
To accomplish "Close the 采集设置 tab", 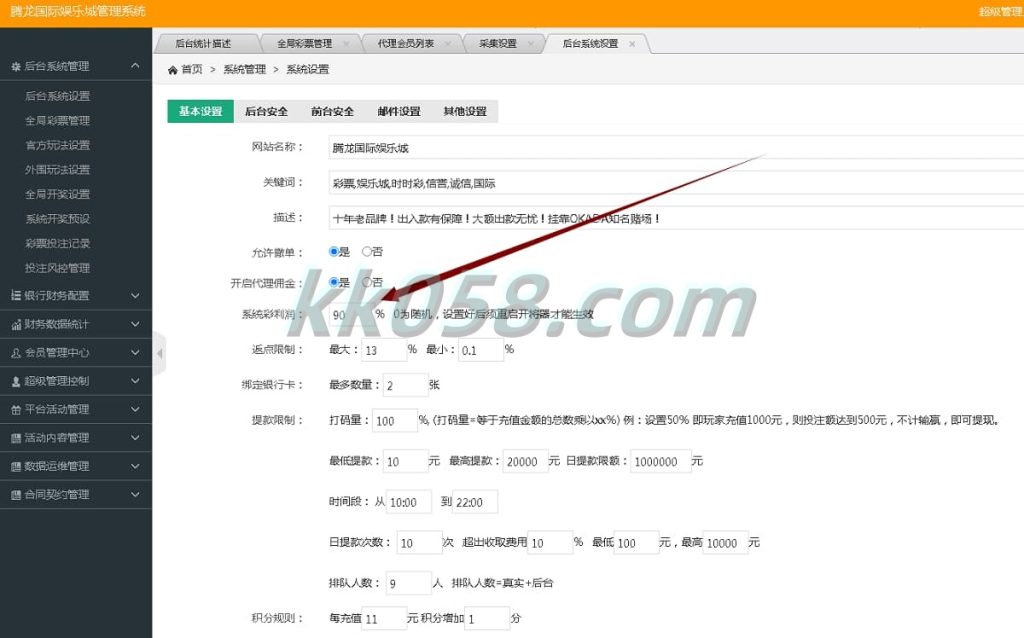I will 531,44.
